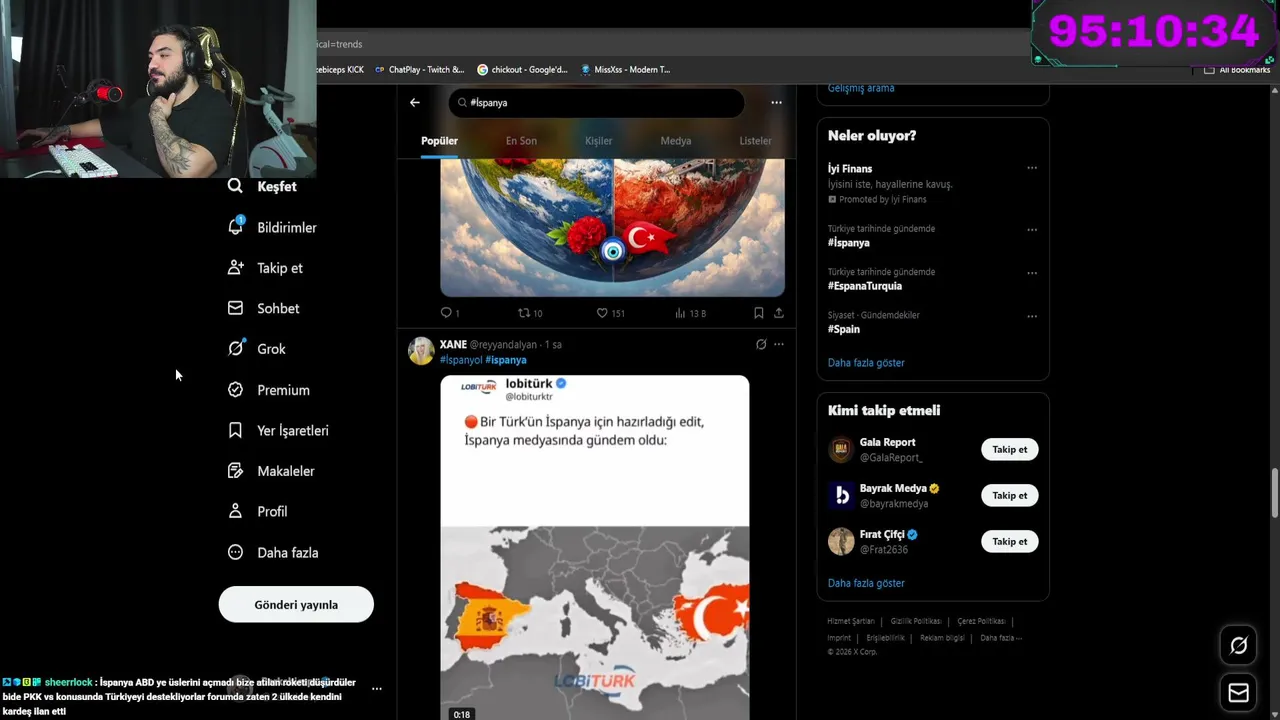Go back with the arrow beside search
The width and height of the screenshot is (1280, 720).
(415, 102)
